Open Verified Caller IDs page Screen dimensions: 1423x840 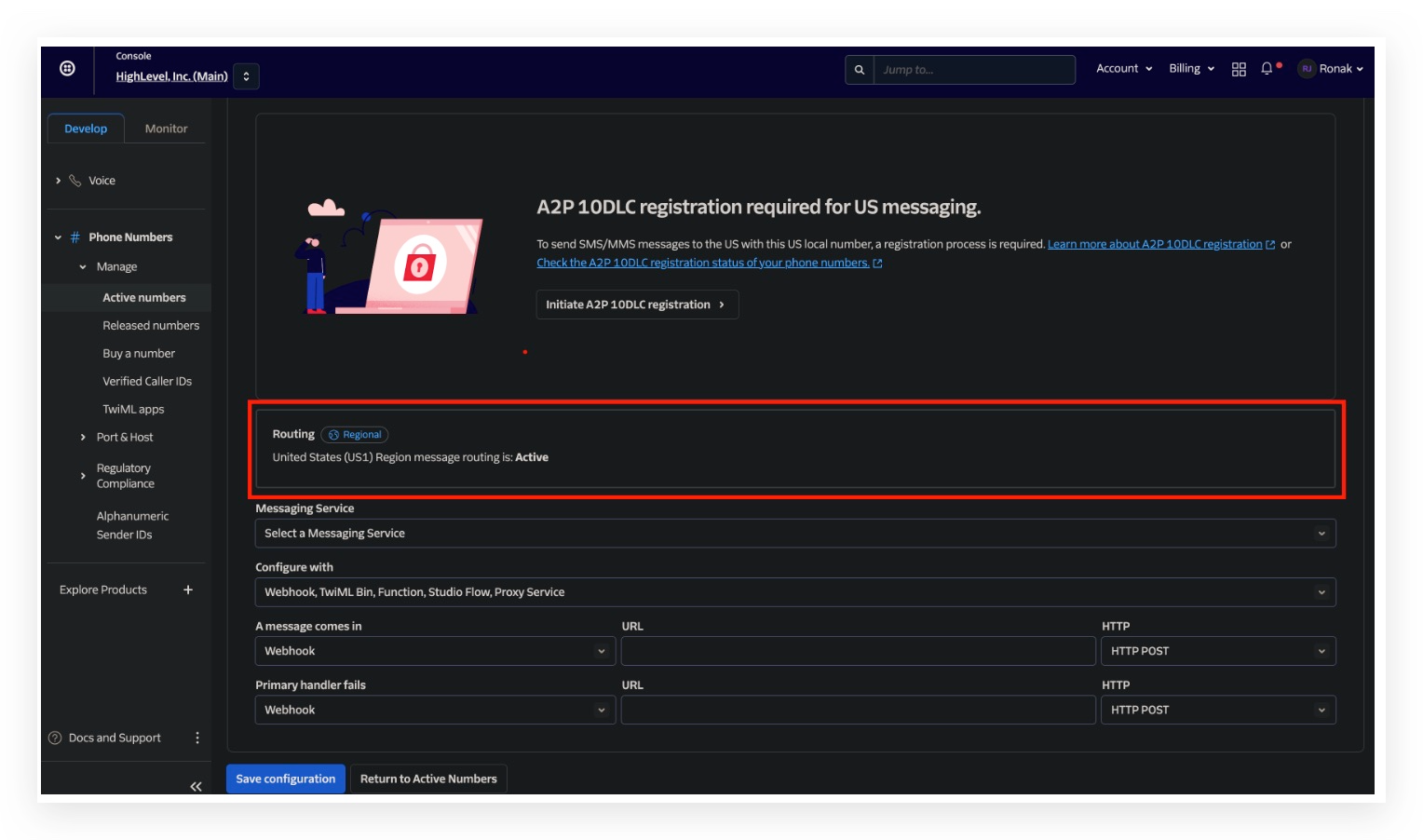pyautogui.click(x=147, y=382)
